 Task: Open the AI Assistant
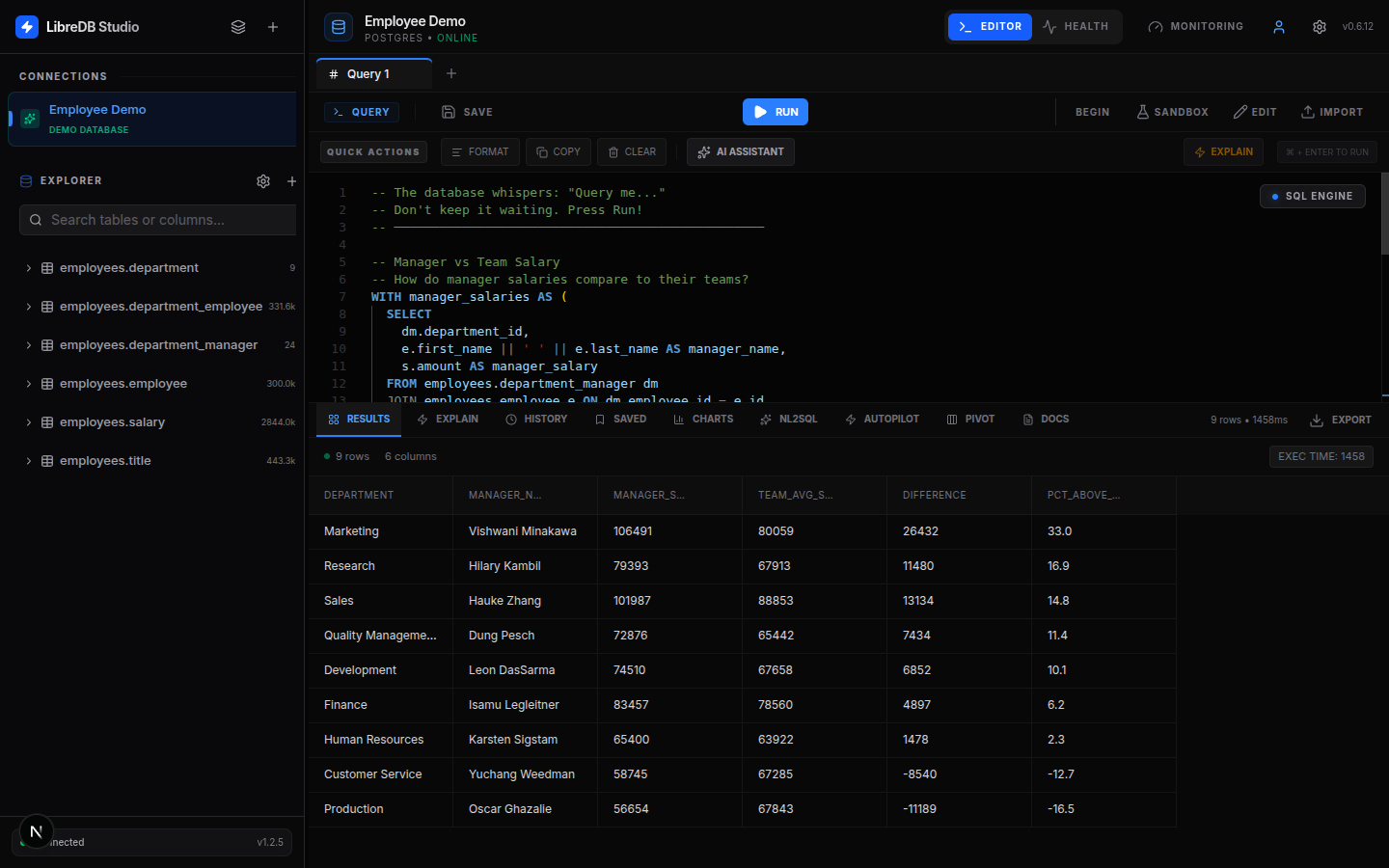741,152
